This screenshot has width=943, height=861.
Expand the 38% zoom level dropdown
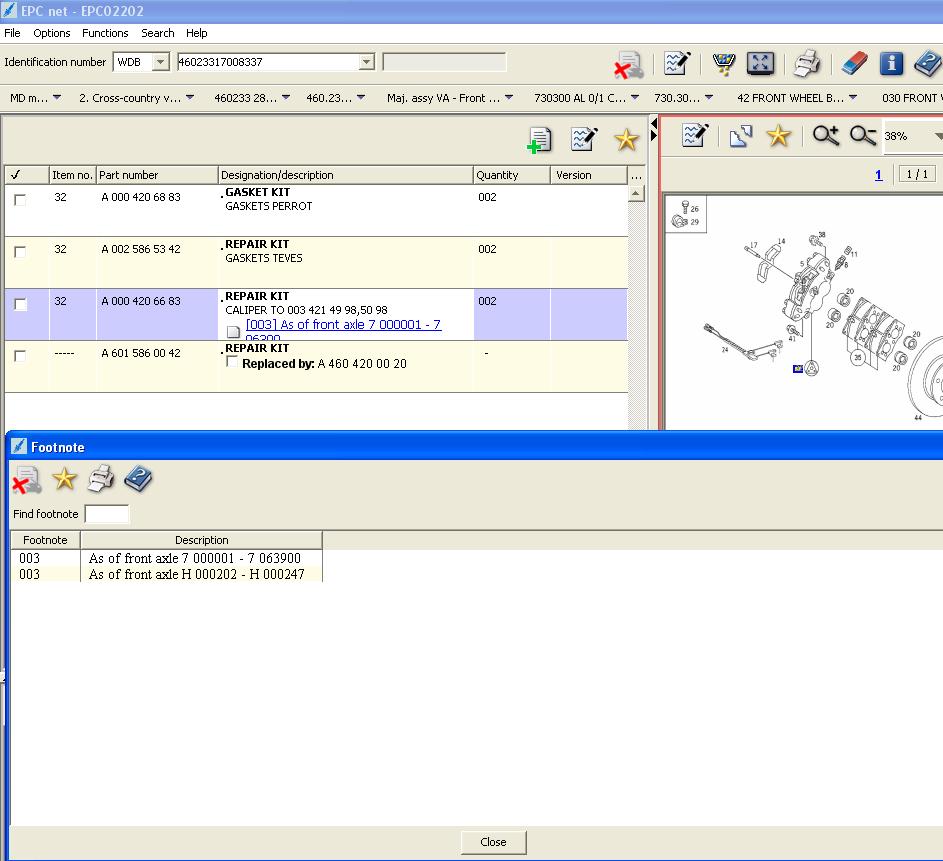tap(937, 136)
